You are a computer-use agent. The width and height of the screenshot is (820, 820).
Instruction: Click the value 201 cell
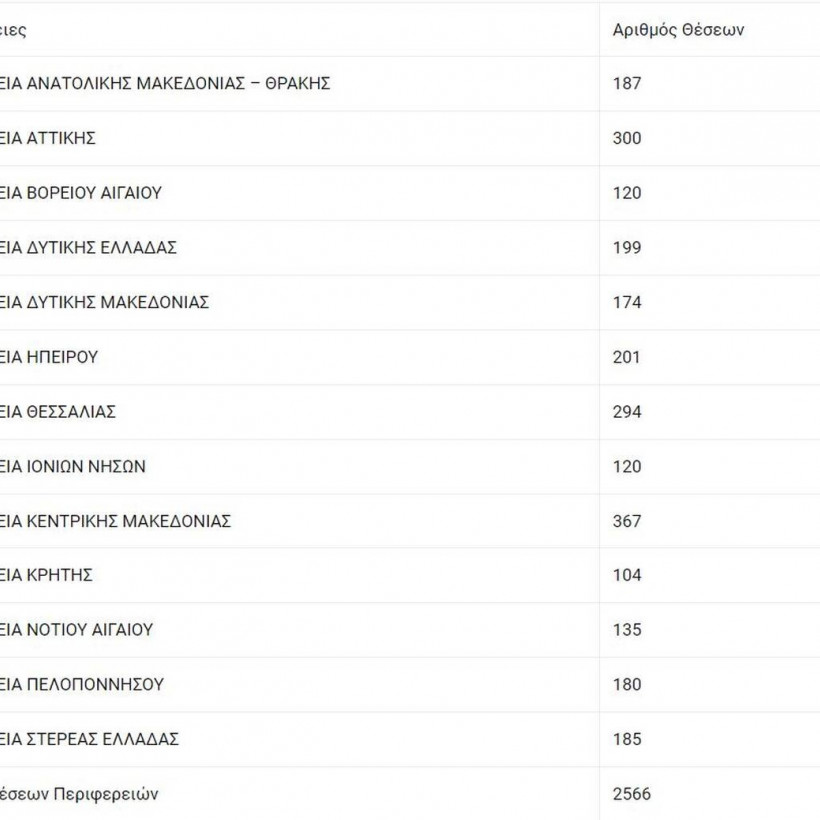point(627,357)
